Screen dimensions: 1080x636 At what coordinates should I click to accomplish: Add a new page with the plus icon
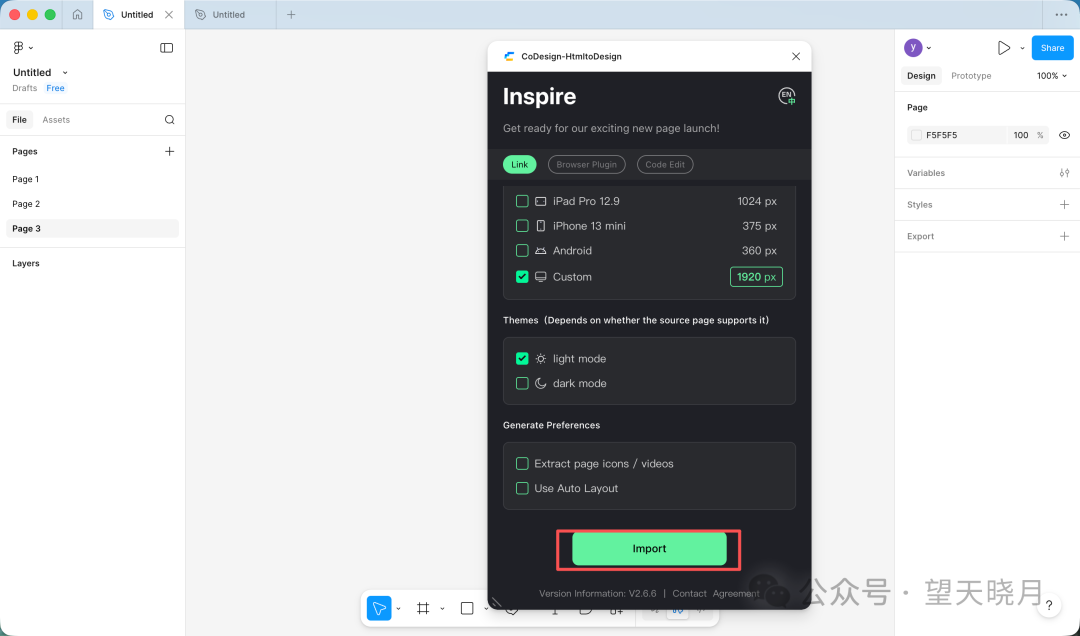pos(169,152)
